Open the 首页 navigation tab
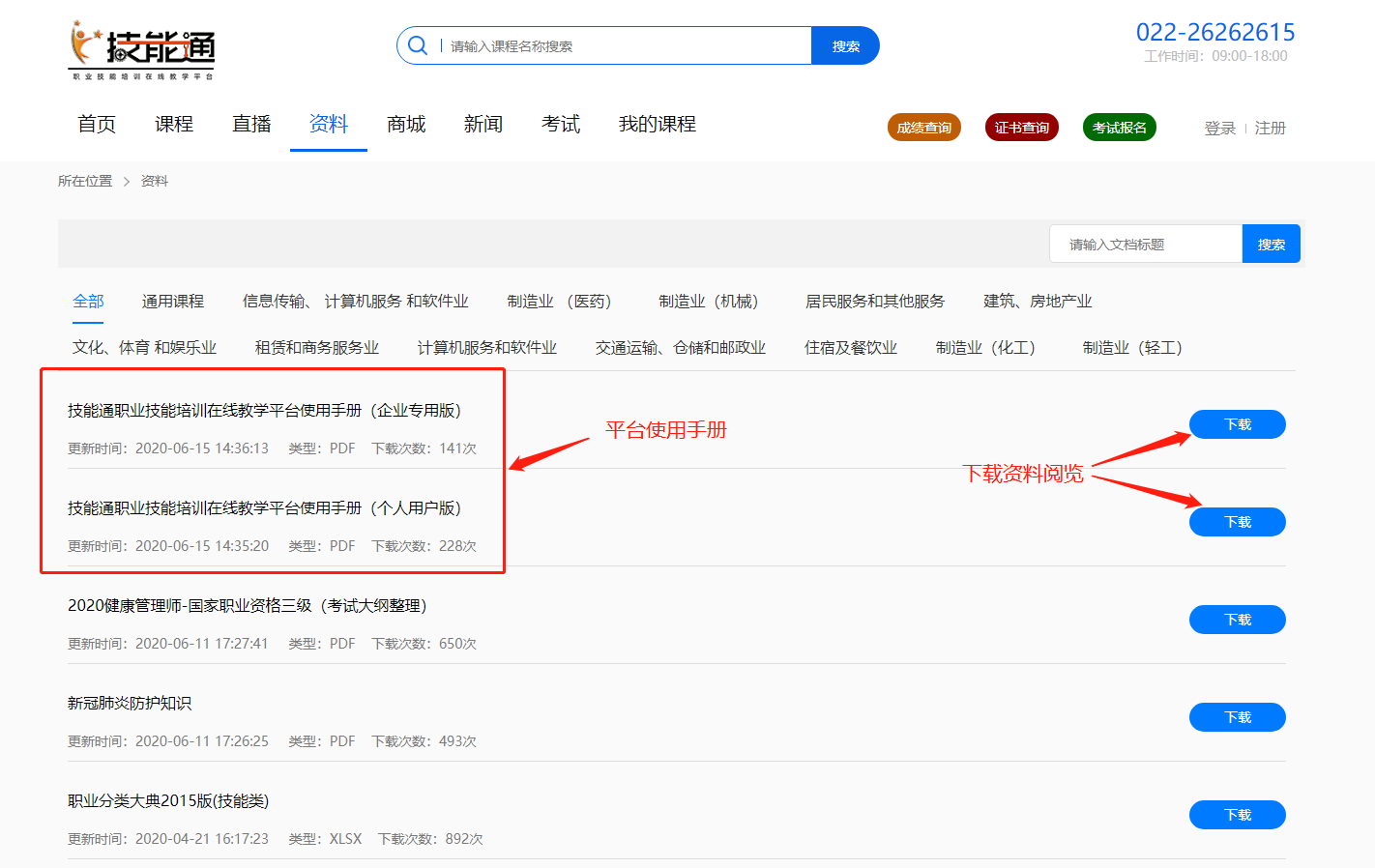 tap(97, 125)
